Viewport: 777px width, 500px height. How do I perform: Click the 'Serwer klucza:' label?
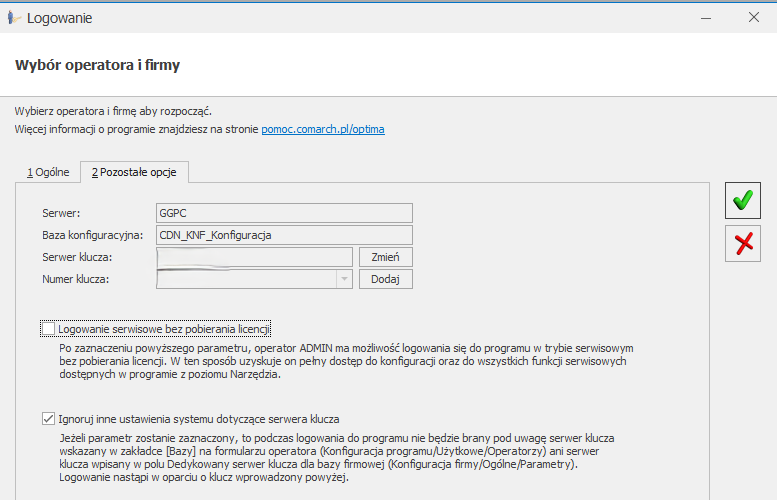point(77,257)
